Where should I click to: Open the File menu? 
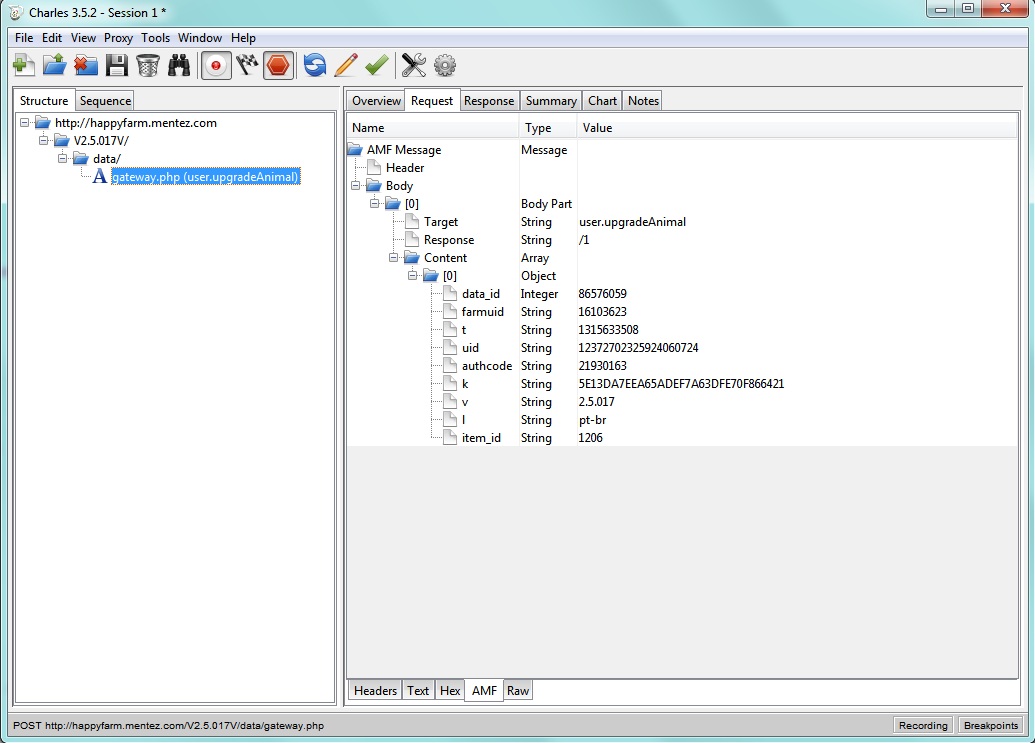[x=24, y=38]
